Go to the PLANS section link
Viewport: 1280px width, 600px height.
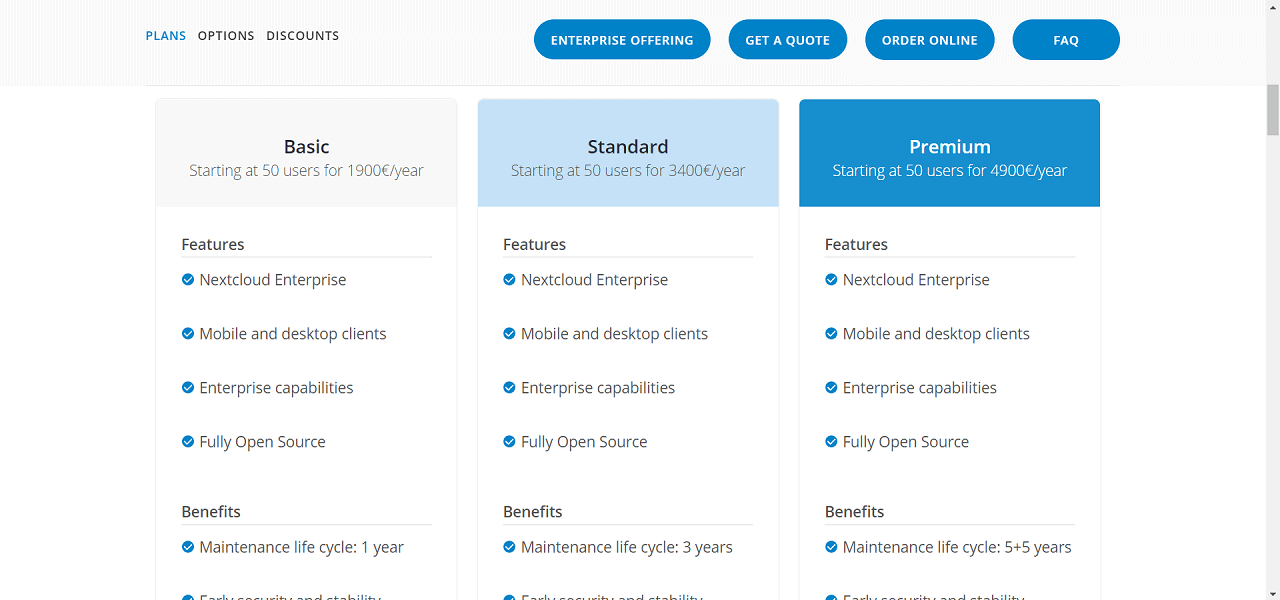click(166, 36)
